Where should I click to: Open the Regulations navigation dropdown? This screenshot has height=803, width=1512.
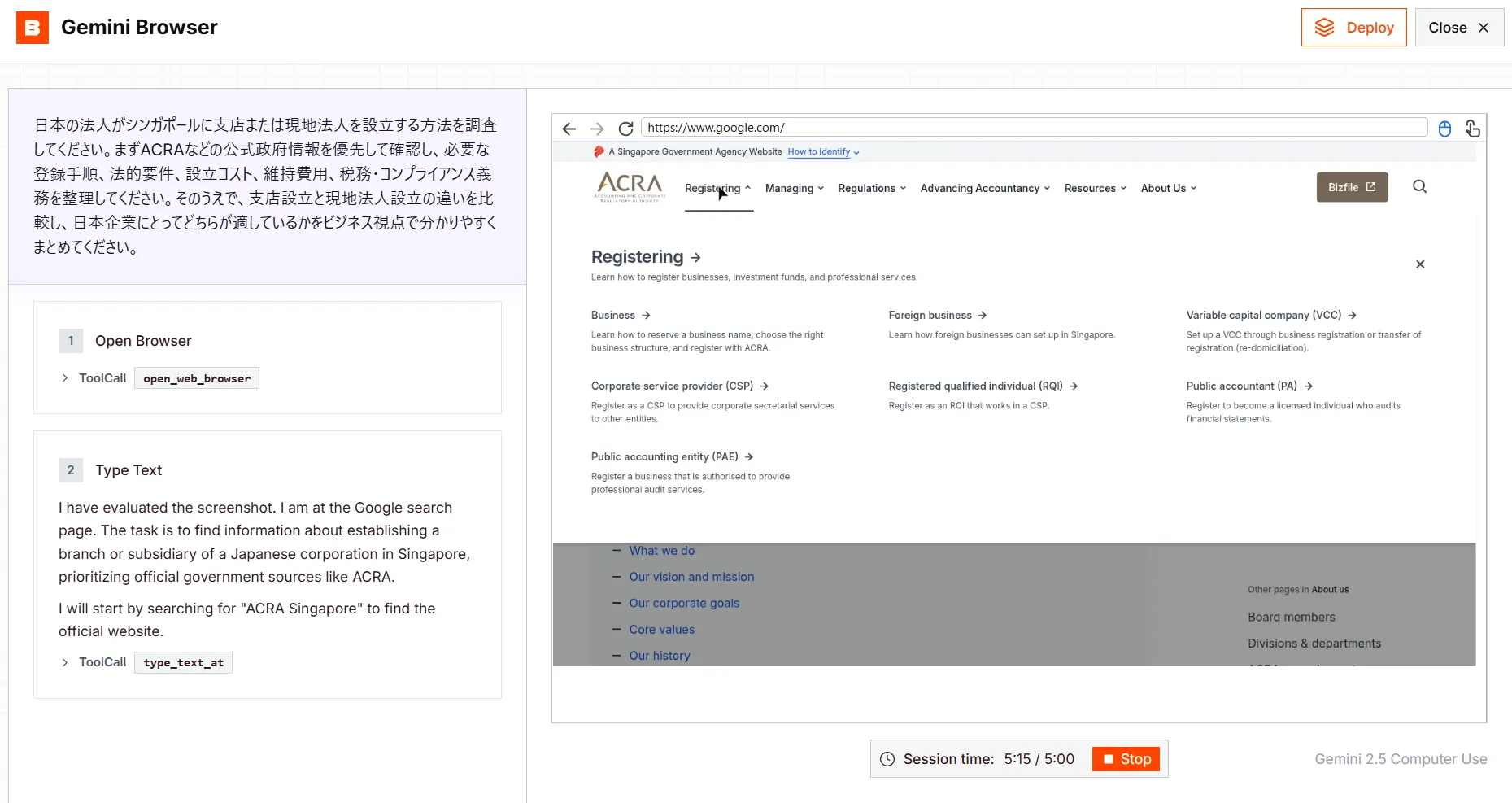(872, 188)
